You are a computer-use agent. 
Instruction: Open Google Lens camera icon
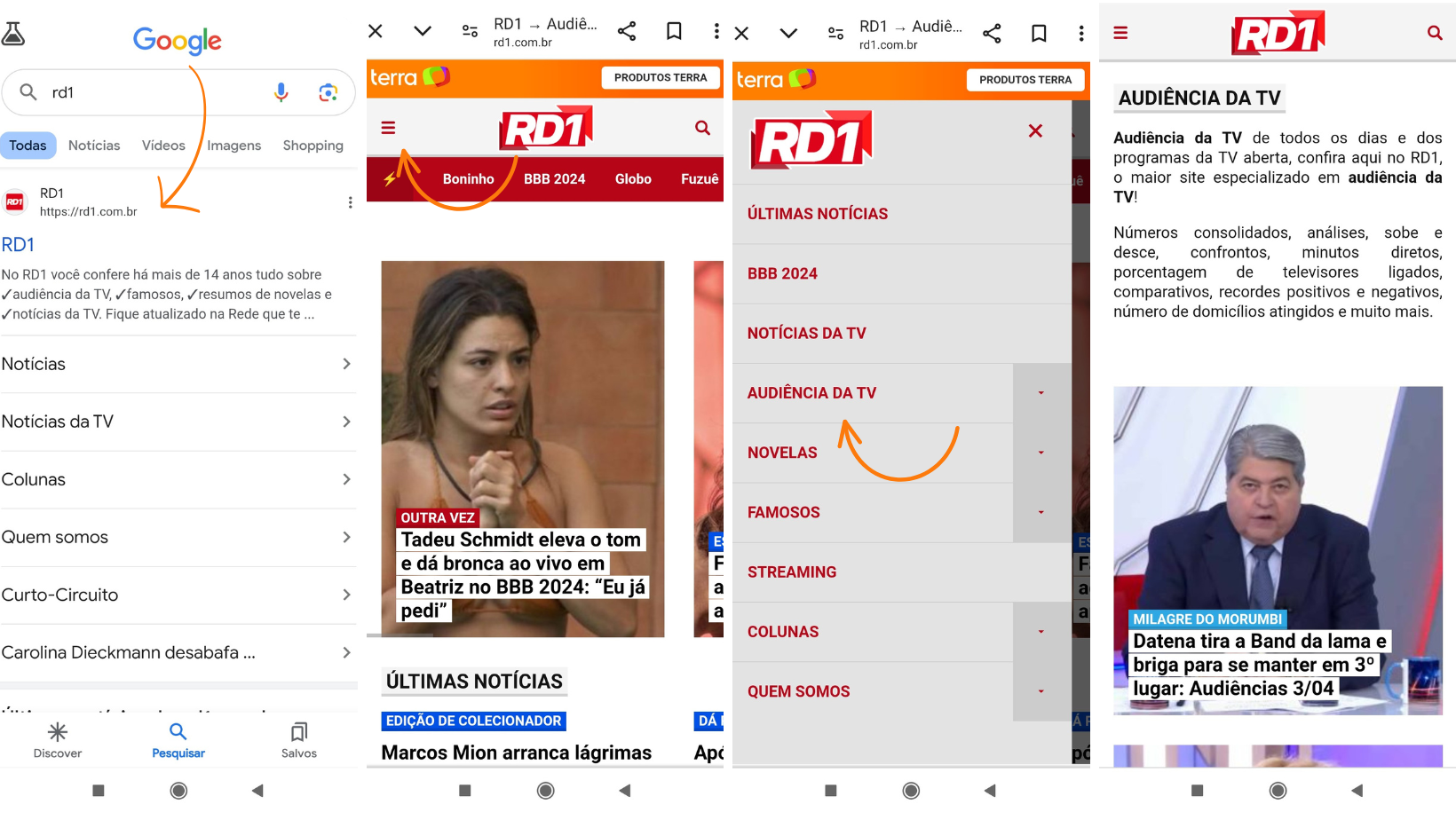pyautogui.click(x=328, y=92)
